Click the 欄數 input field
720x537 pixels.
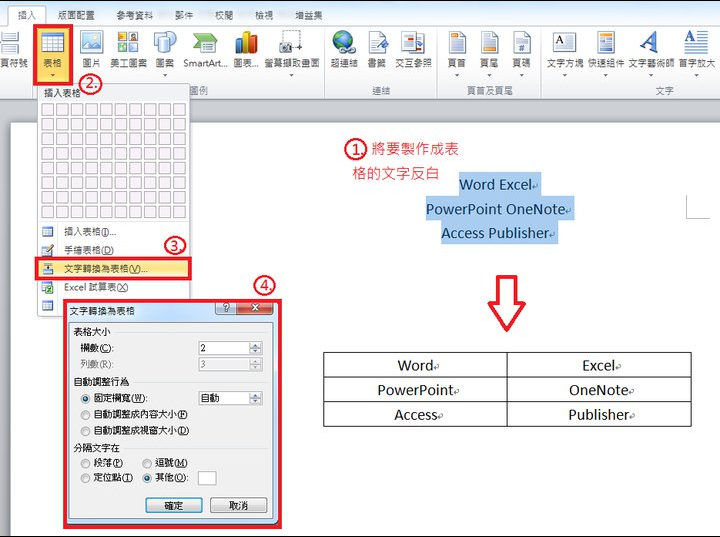click(x=224, y=348)
